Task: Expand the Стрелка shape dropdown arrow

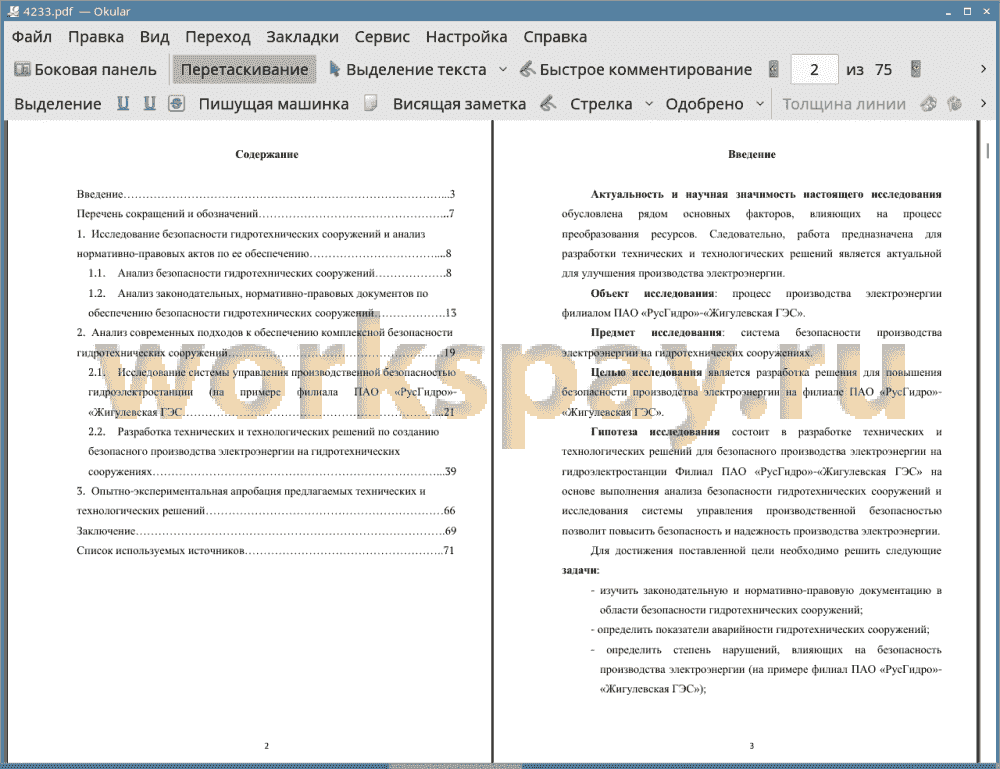Action: 649,104
